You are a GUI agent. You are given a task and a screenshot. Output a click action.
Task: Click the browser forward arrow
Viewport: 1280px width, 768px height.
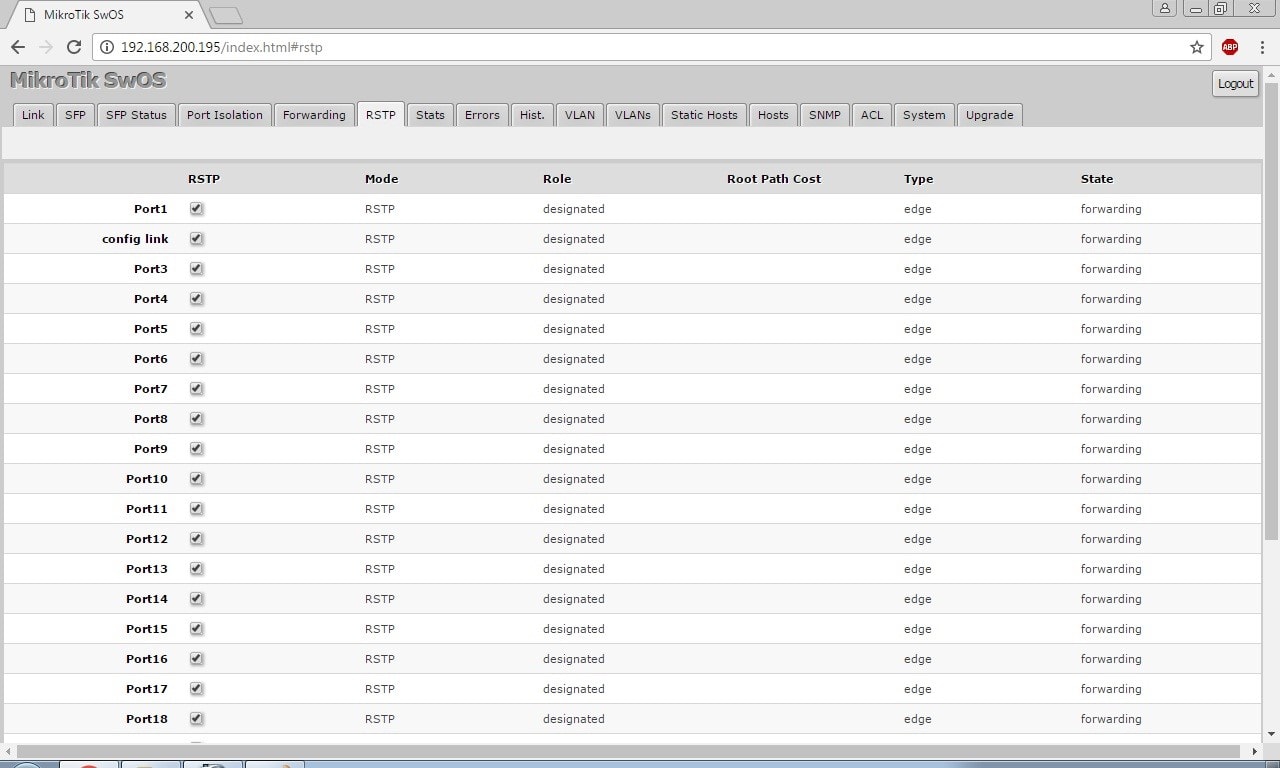45,47
